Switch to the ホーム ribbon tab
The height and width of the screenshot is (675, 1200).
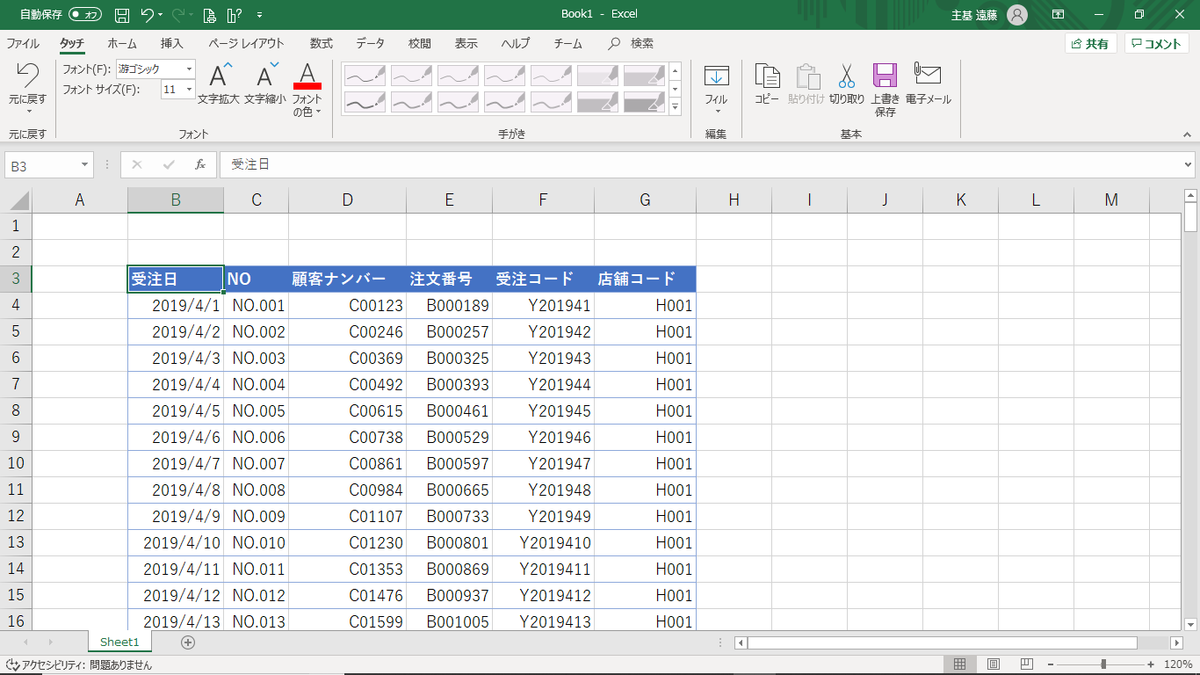point(121,43)
